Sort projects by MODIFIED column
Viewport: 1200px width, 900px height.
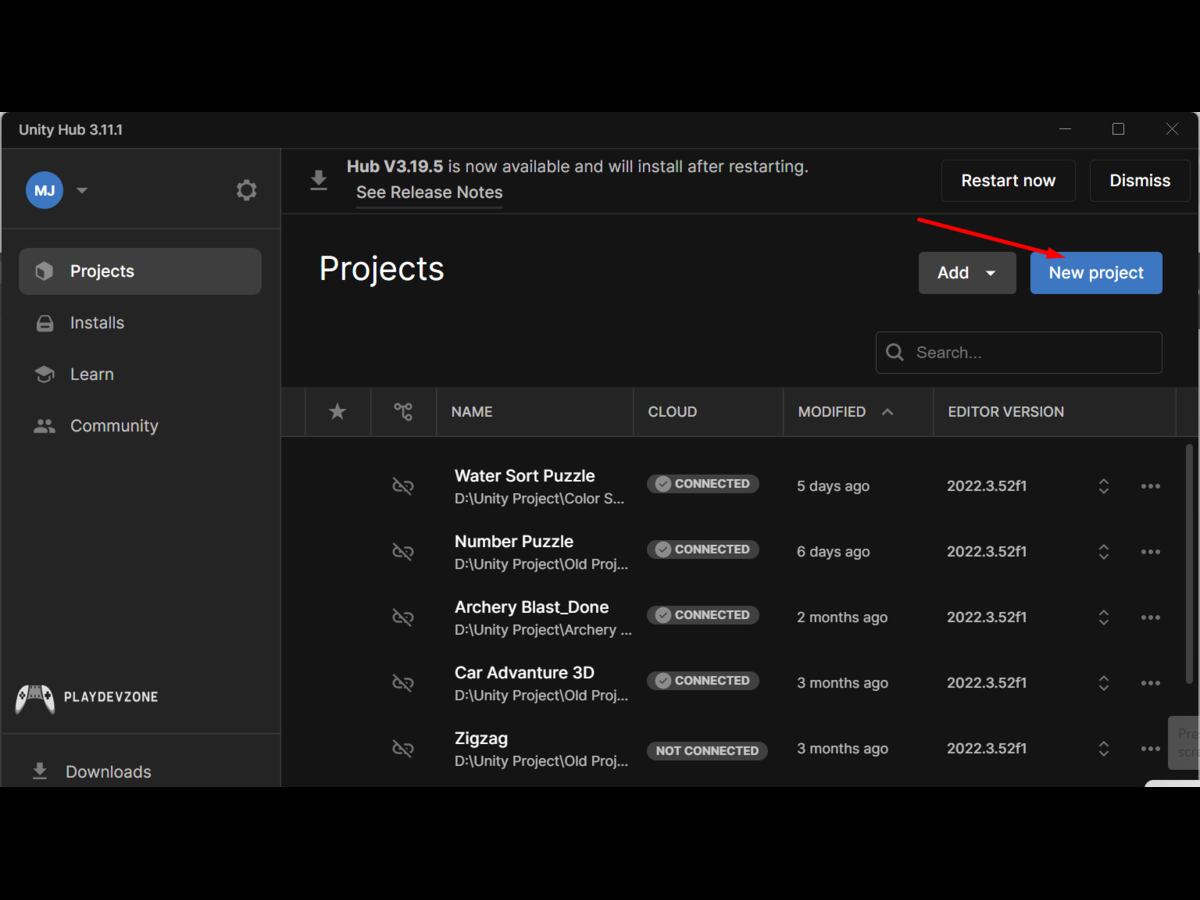832,411
